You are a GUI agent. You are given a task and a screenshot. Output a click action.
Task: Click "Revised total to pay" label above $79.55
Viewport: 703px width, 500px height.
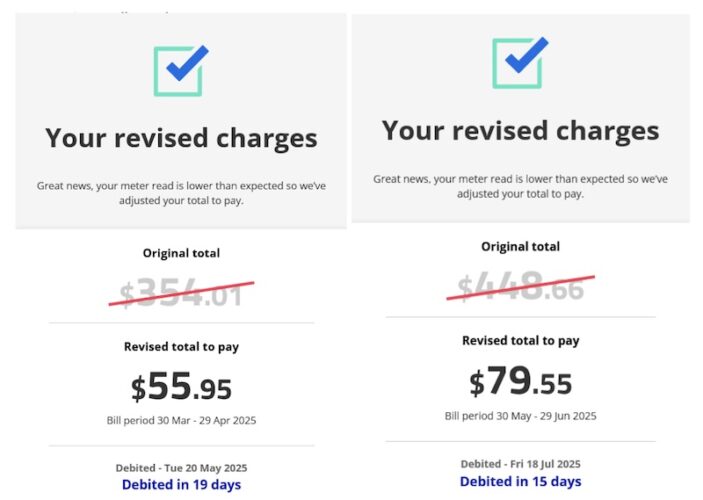(x=520, y=341)
